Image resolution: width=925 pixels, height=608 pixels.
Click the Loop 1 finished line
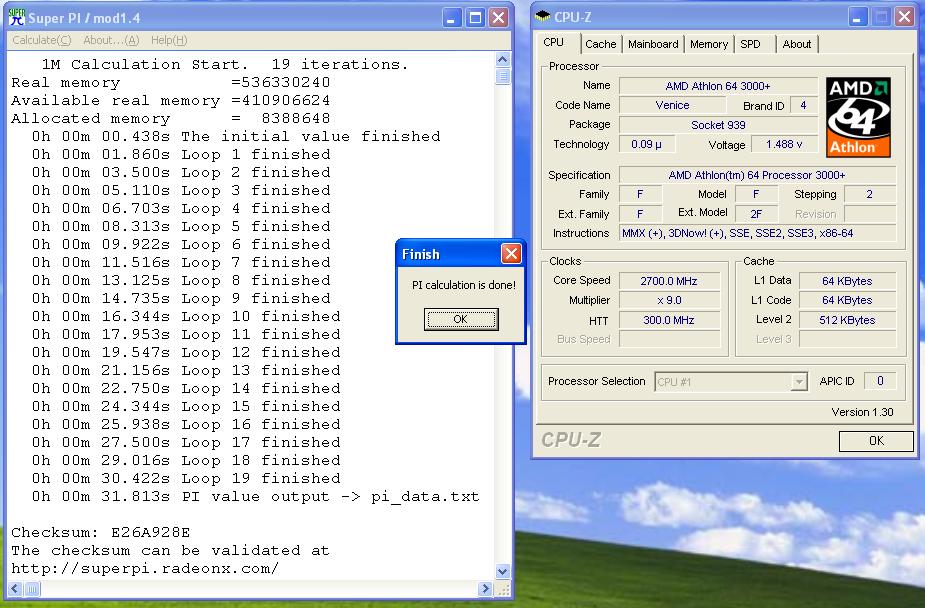[181, 155]
